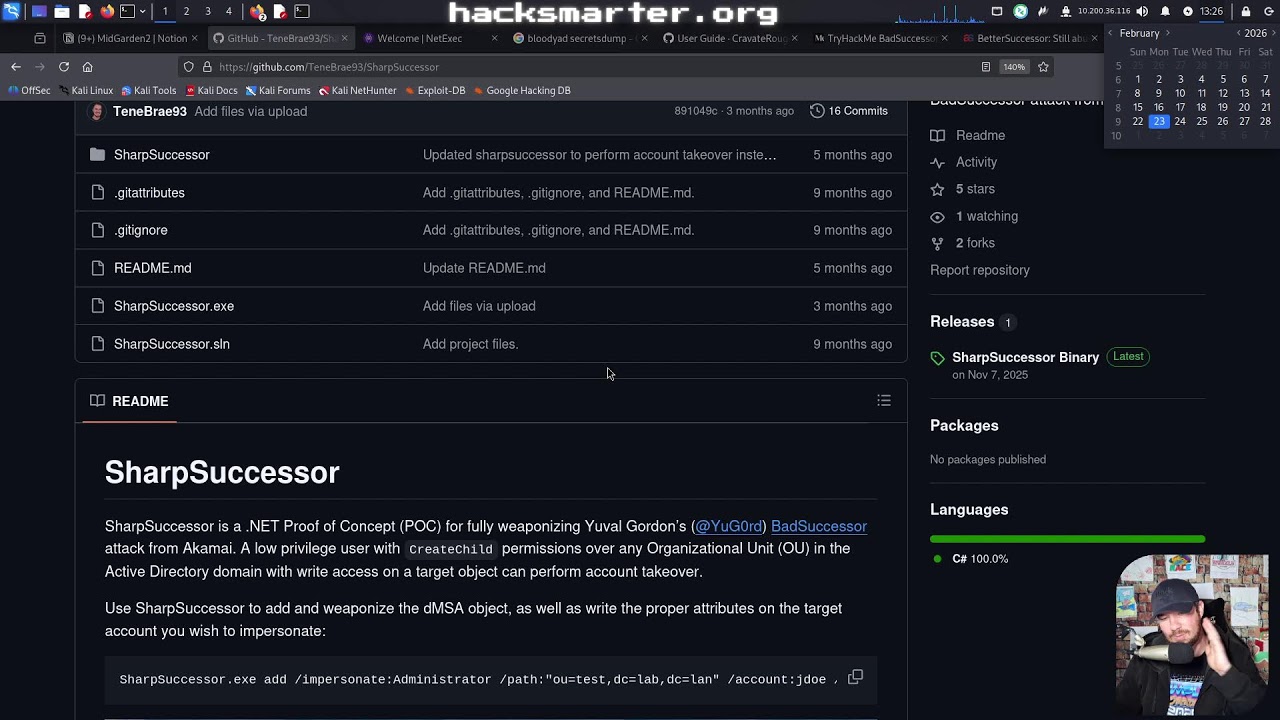This screenshot has width=1280, height=720.
Task: Go to the browser home page
Action: 87,67
